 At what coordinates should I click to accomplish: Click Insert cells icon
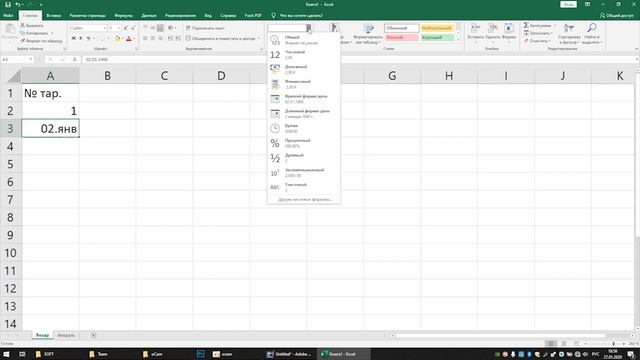476,29
